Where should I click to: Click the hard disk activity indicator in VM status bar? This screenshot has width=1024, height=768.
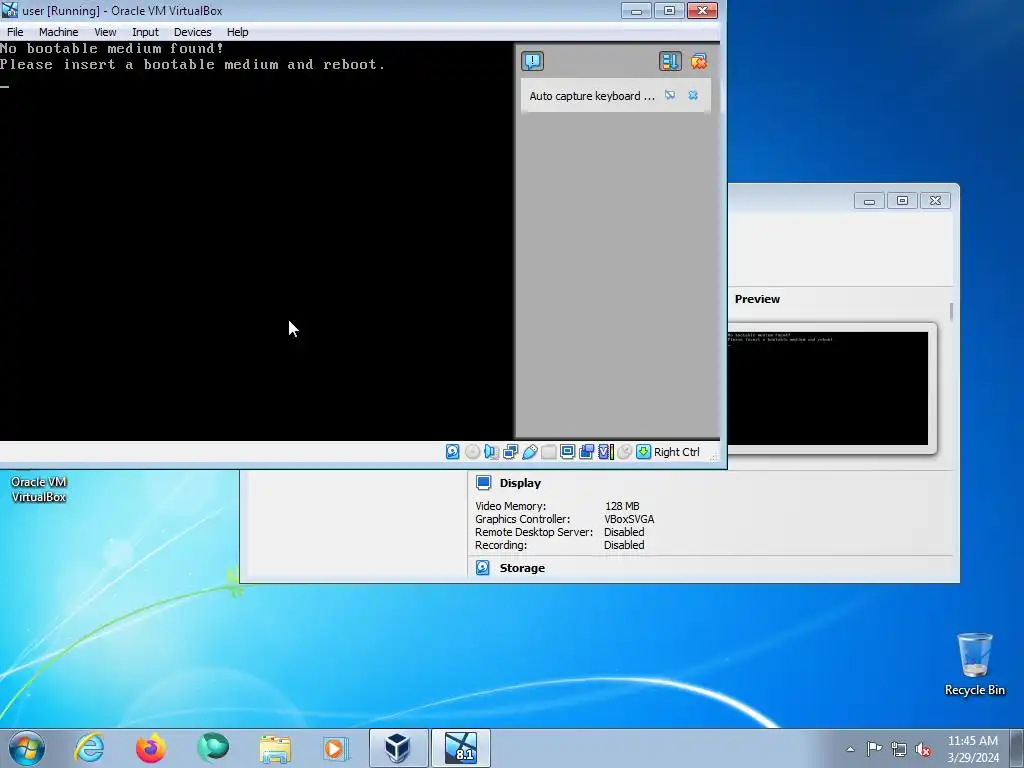click(452, 452)
